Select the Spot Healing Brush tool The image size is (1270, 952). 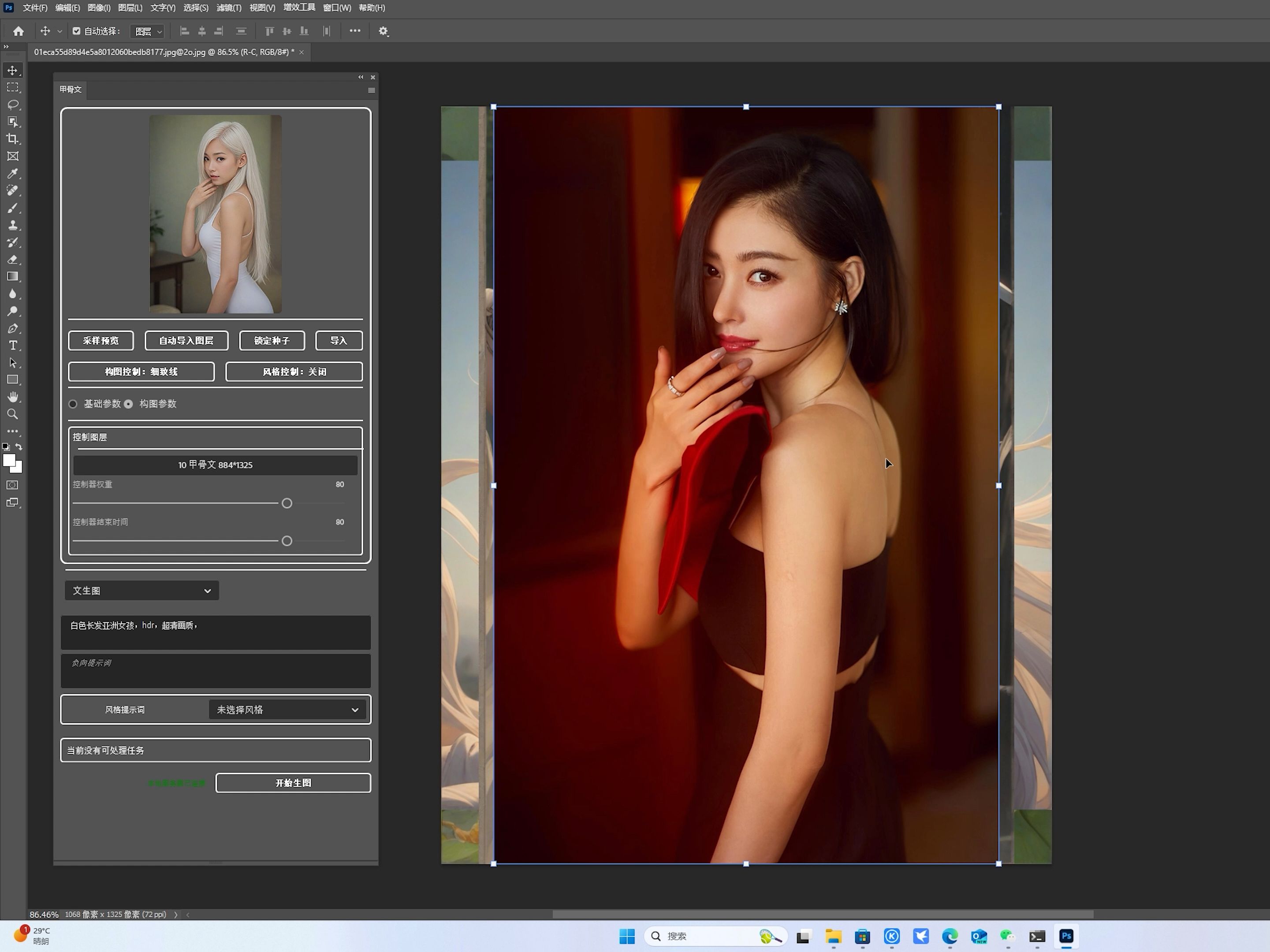coord(13,191)
